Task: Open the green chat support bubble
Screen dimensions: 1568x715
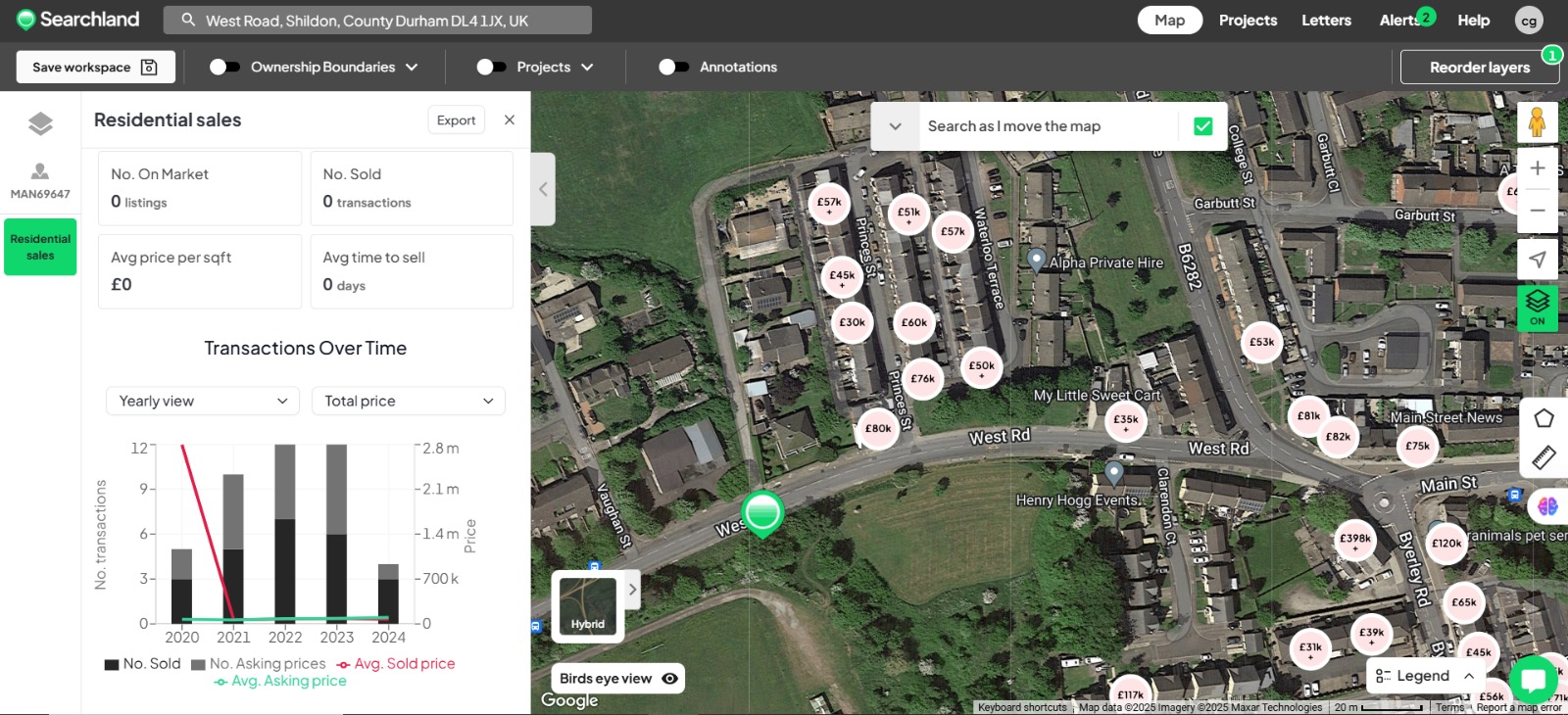Action: [1534, 681]
